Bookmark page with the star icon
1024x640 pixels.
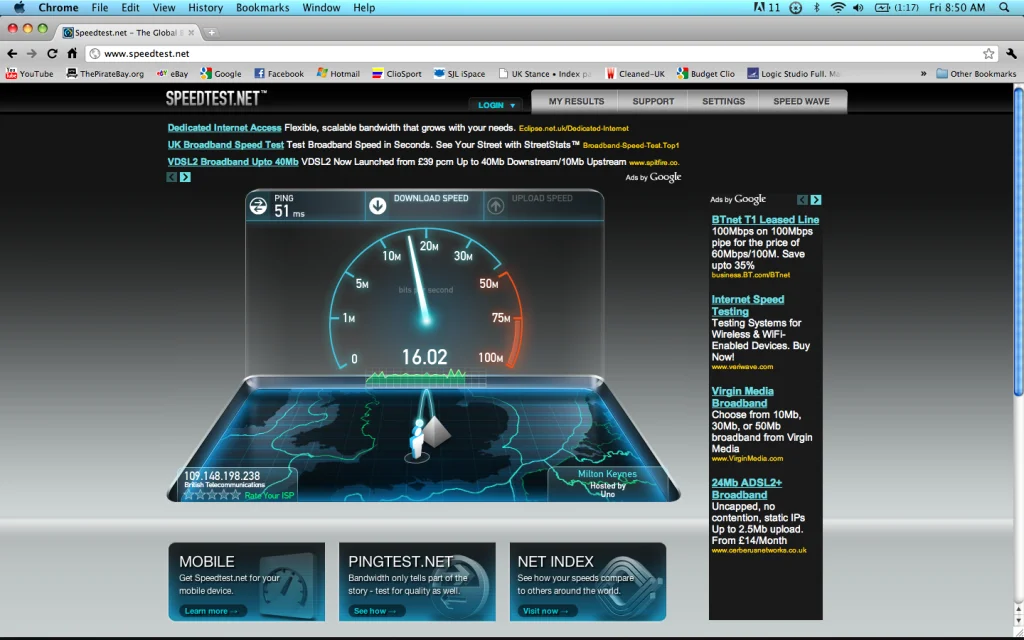click(989, 54)
